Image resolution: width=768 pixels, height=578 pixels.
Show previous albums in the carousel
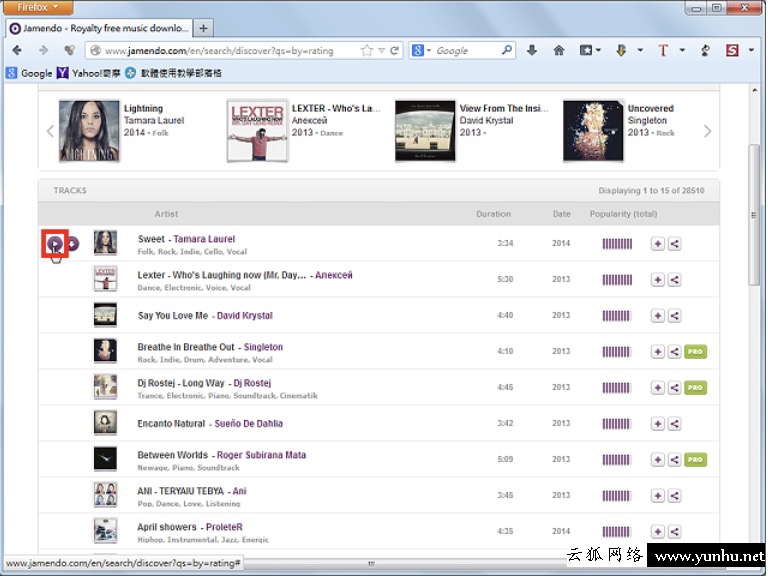[50, 131]
